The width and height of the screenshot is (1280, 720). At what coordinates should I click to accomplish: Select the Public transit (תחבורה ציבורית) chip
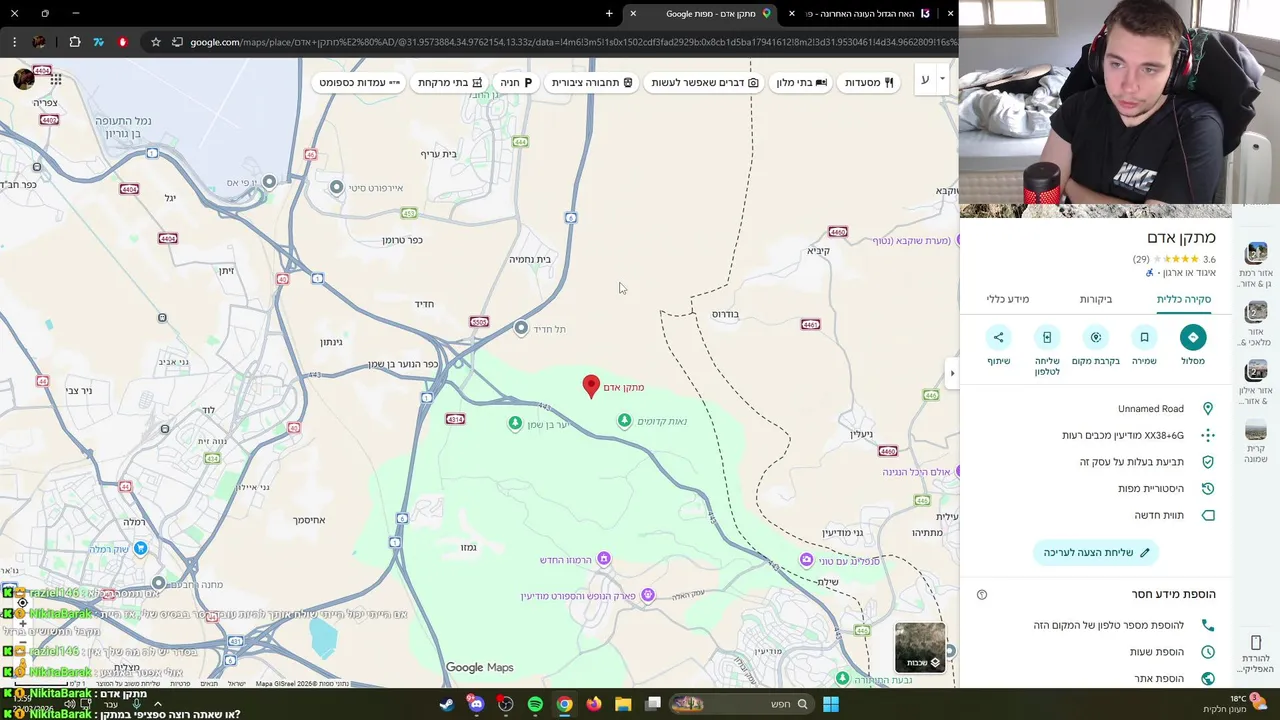click(592, 82)
